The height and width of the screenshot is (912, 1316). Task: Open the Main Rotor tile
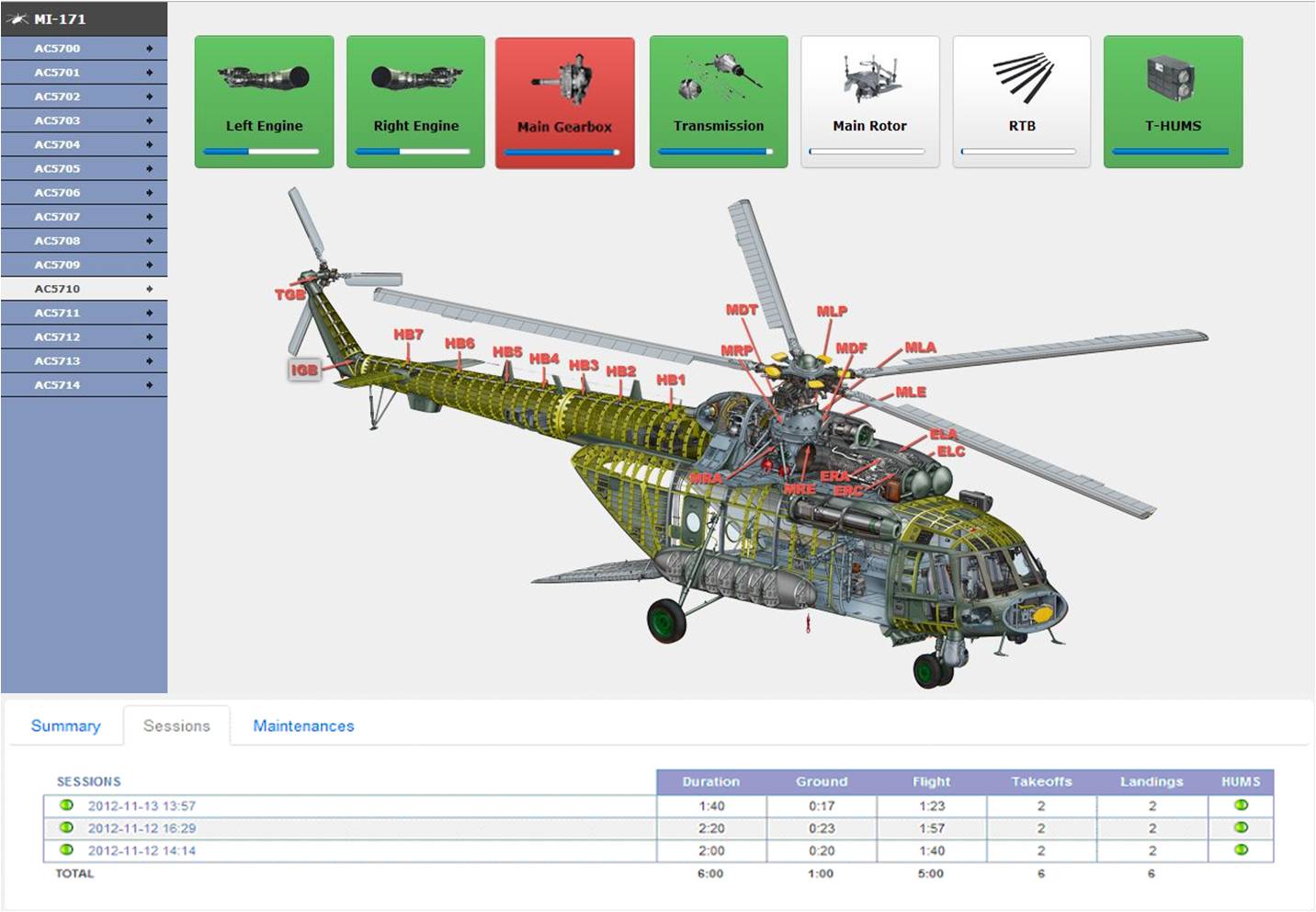tap(870, 102)
